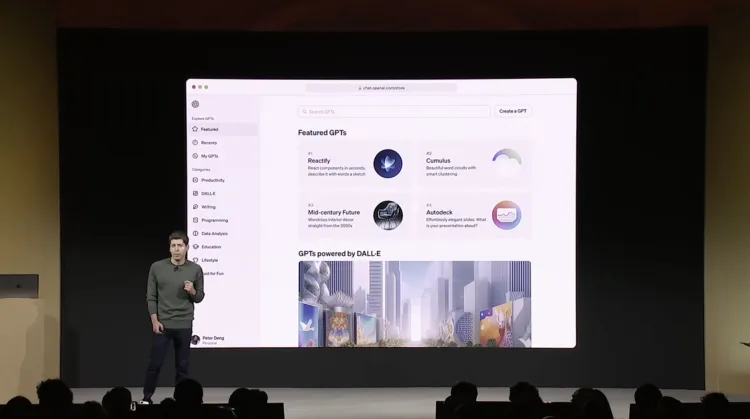750x419 pixels.
Task: Click the Create a GPT button
Action: tap(513, 111)
